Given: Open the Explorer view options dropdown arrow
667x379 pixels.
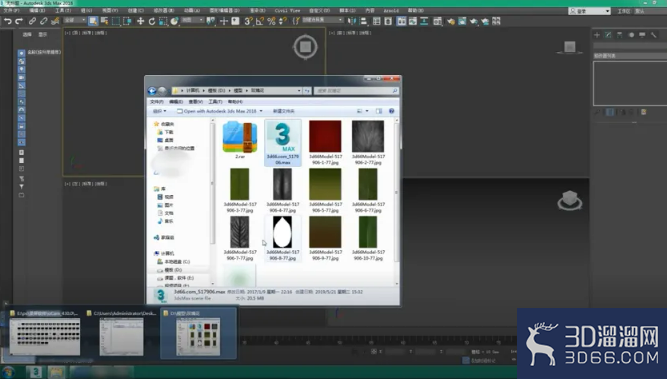Looking at the screenshot, I should pyautogui.click(x=367, y=111).
